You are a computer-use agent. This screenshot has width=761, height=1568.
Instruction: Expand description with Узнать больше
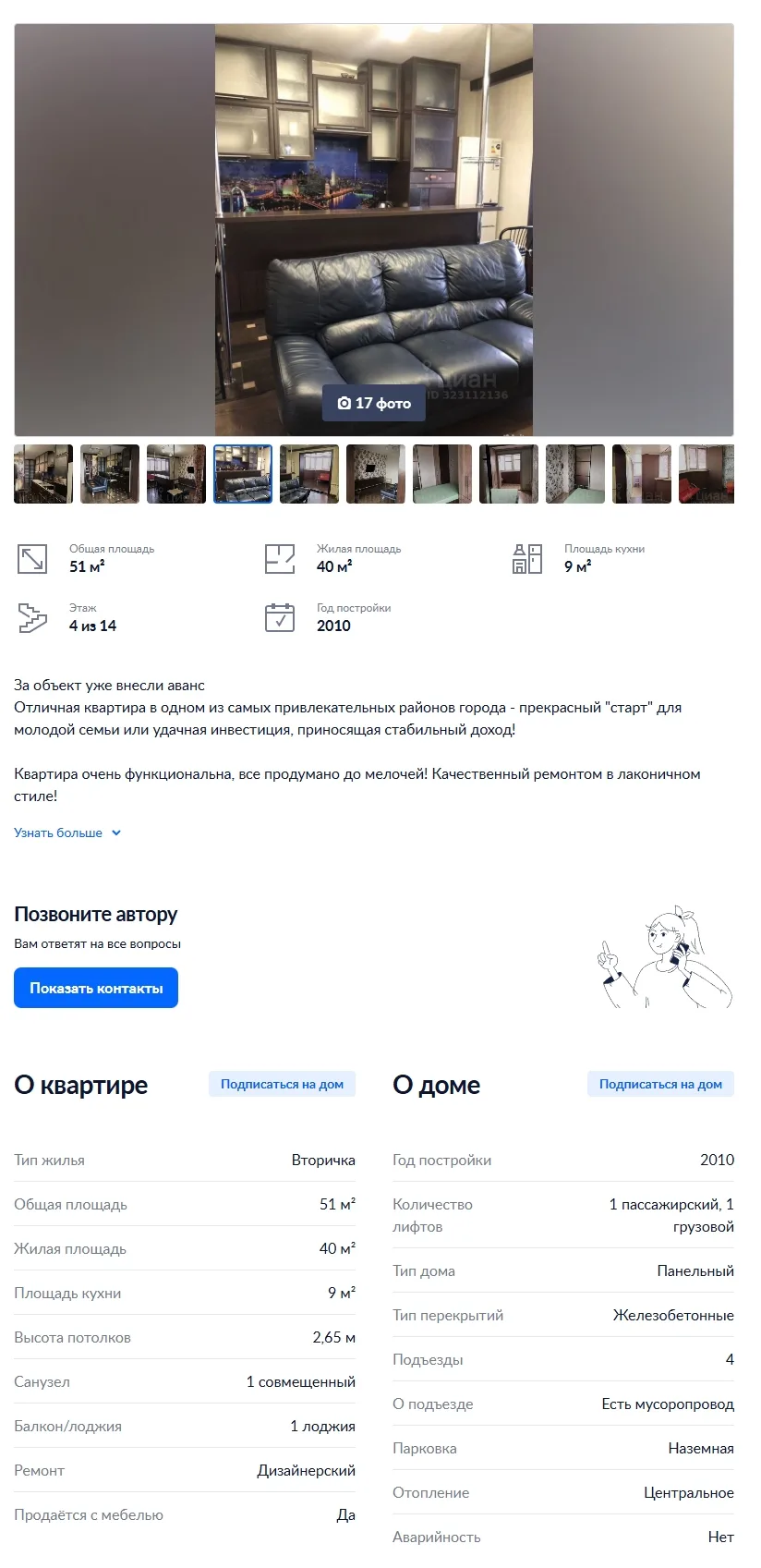click(x=58, y=833)
